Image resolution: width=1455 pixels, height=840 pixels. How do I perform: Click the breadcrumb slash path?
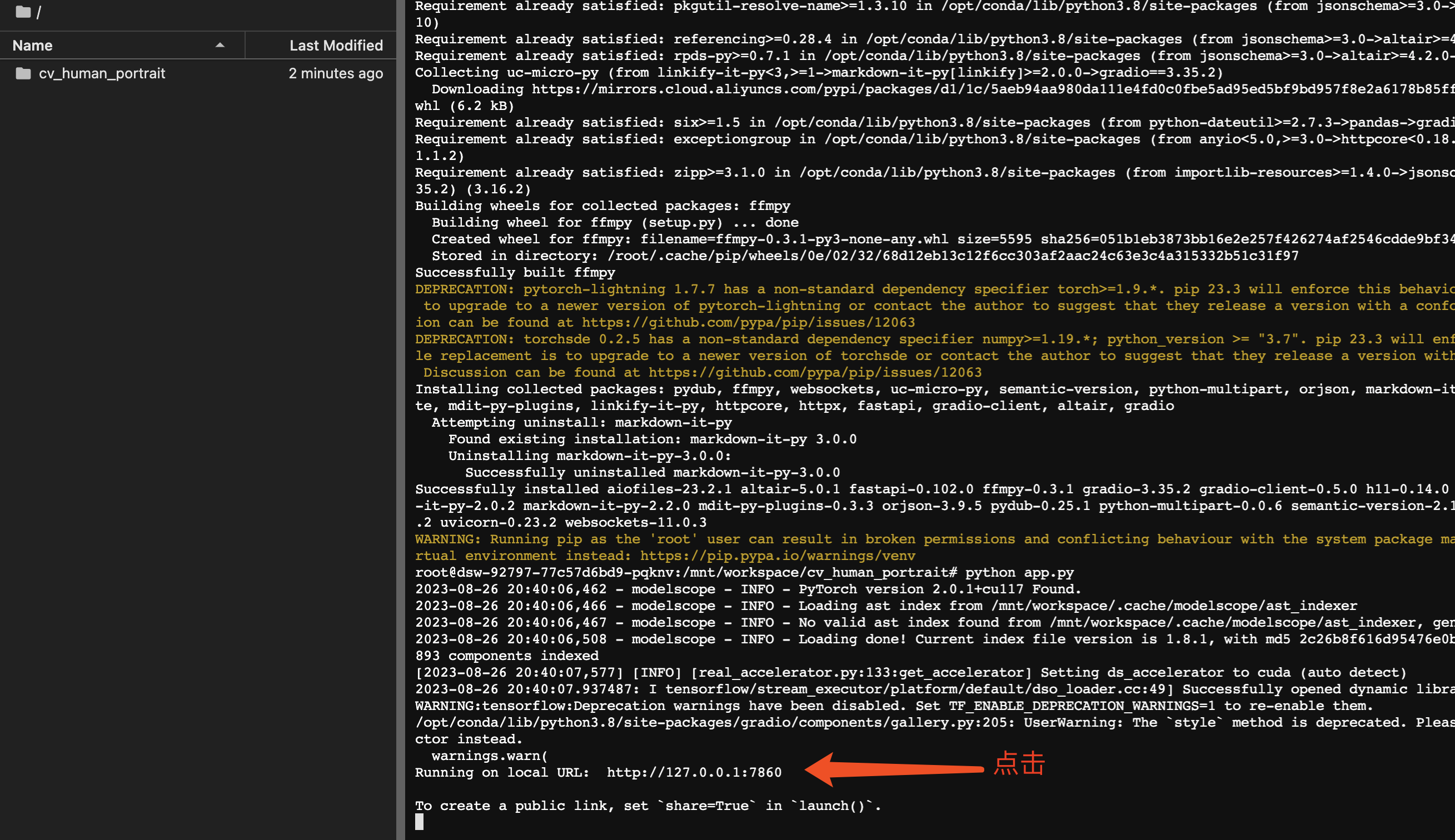(x=39, y=12)
